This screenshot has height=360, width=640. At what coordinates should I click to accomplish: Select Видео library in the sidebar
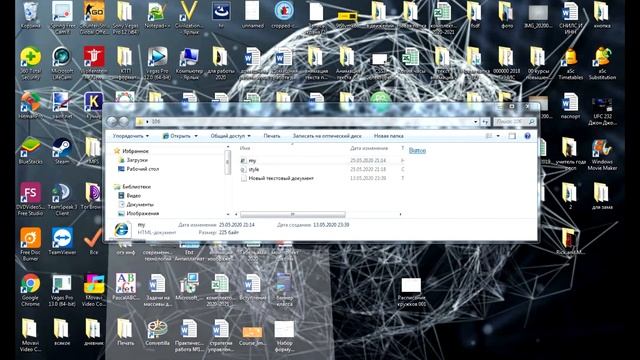[x=129, y=196]
